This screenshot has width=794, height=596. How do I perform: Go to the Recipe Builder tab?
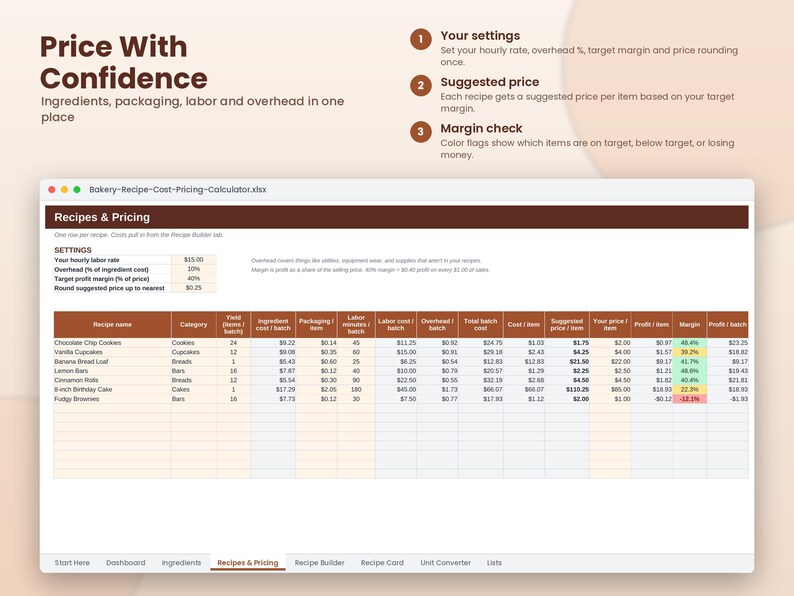pos(320,563)
